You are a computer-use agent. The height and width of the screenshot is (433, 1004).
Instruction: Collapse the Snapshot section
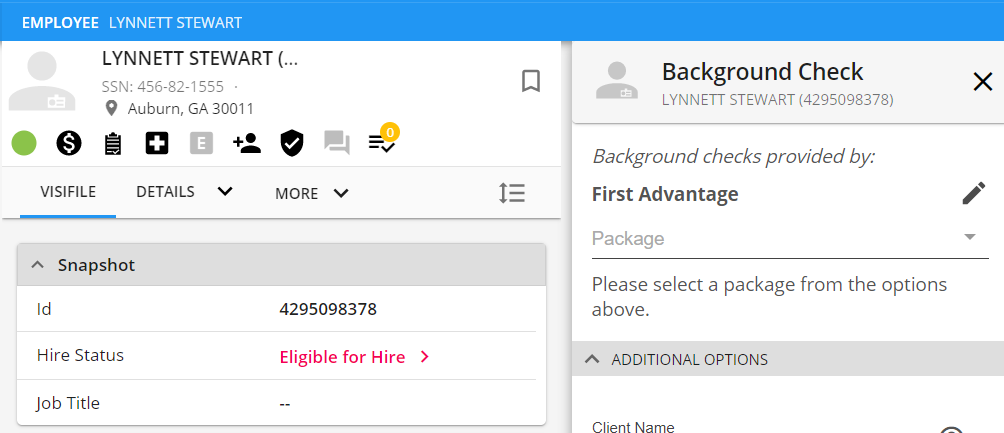(x=38, y=265)
